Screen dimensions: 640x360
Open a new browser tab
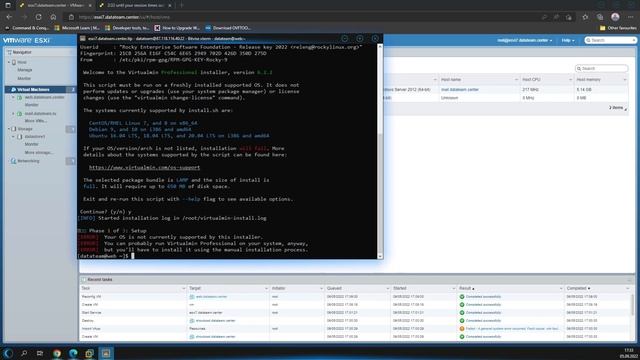click(x=181, y=5)
